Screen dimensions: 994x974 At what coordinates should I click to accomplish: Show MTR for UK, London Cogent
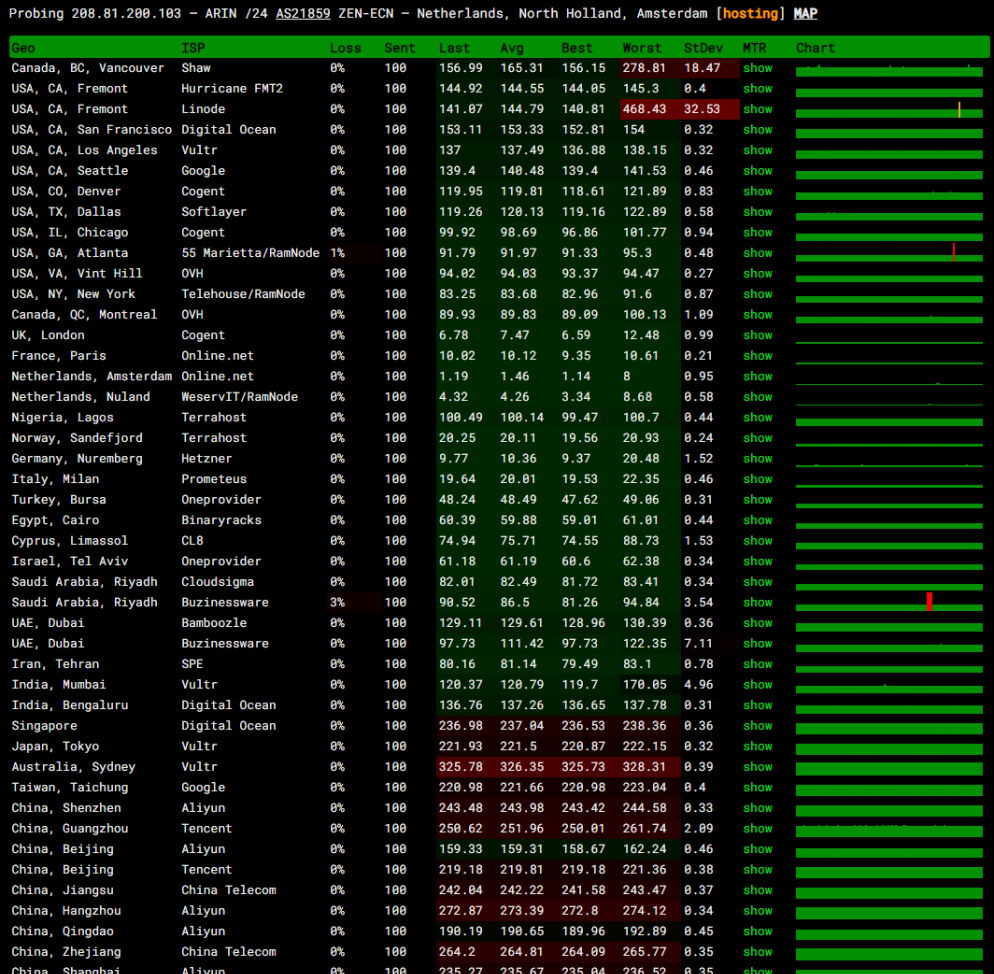(758, 335)
